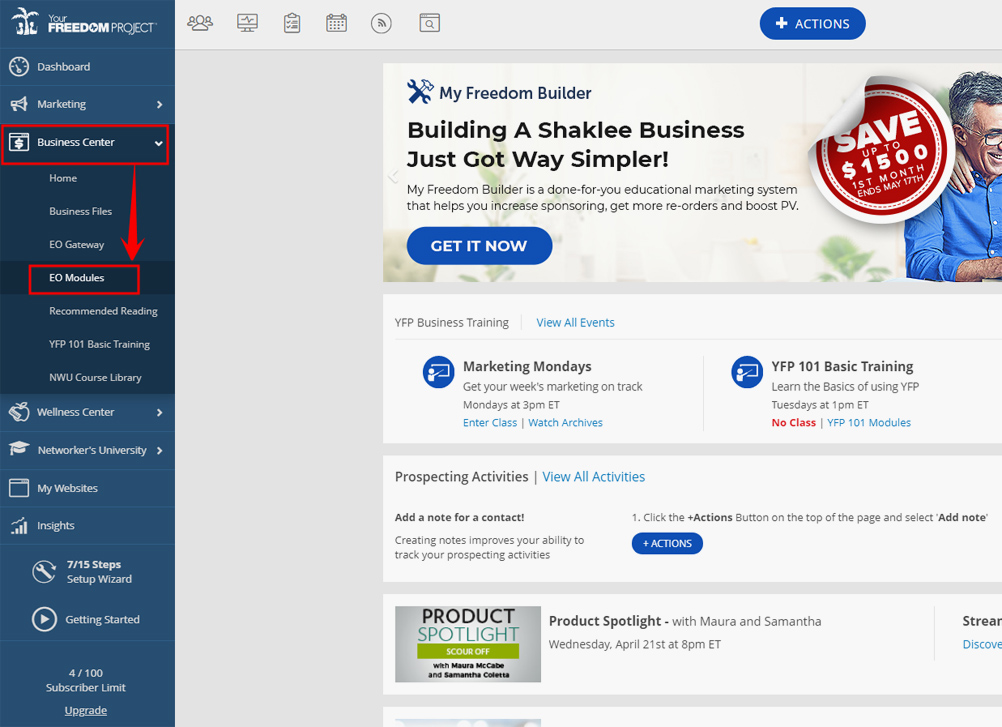This screenshot has height=727, width=1002.
Task: Click Enter Class link for Marketing Mondays
Action: (490, 422)
